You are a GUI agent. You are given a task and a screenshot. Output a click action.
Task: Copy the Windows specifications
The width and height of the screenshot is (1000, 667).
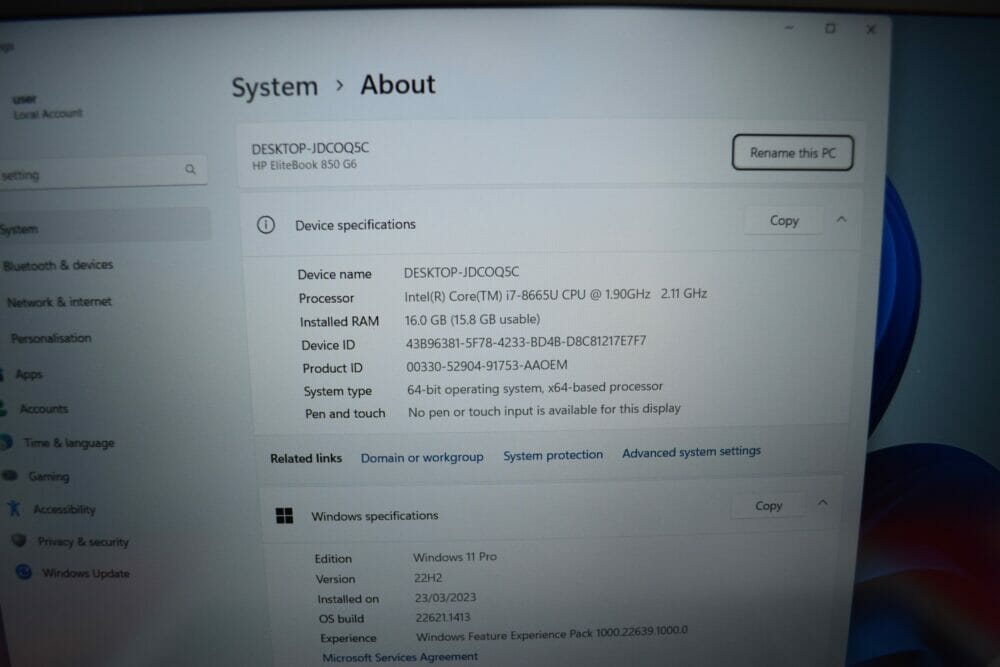(x=768, y=506)
